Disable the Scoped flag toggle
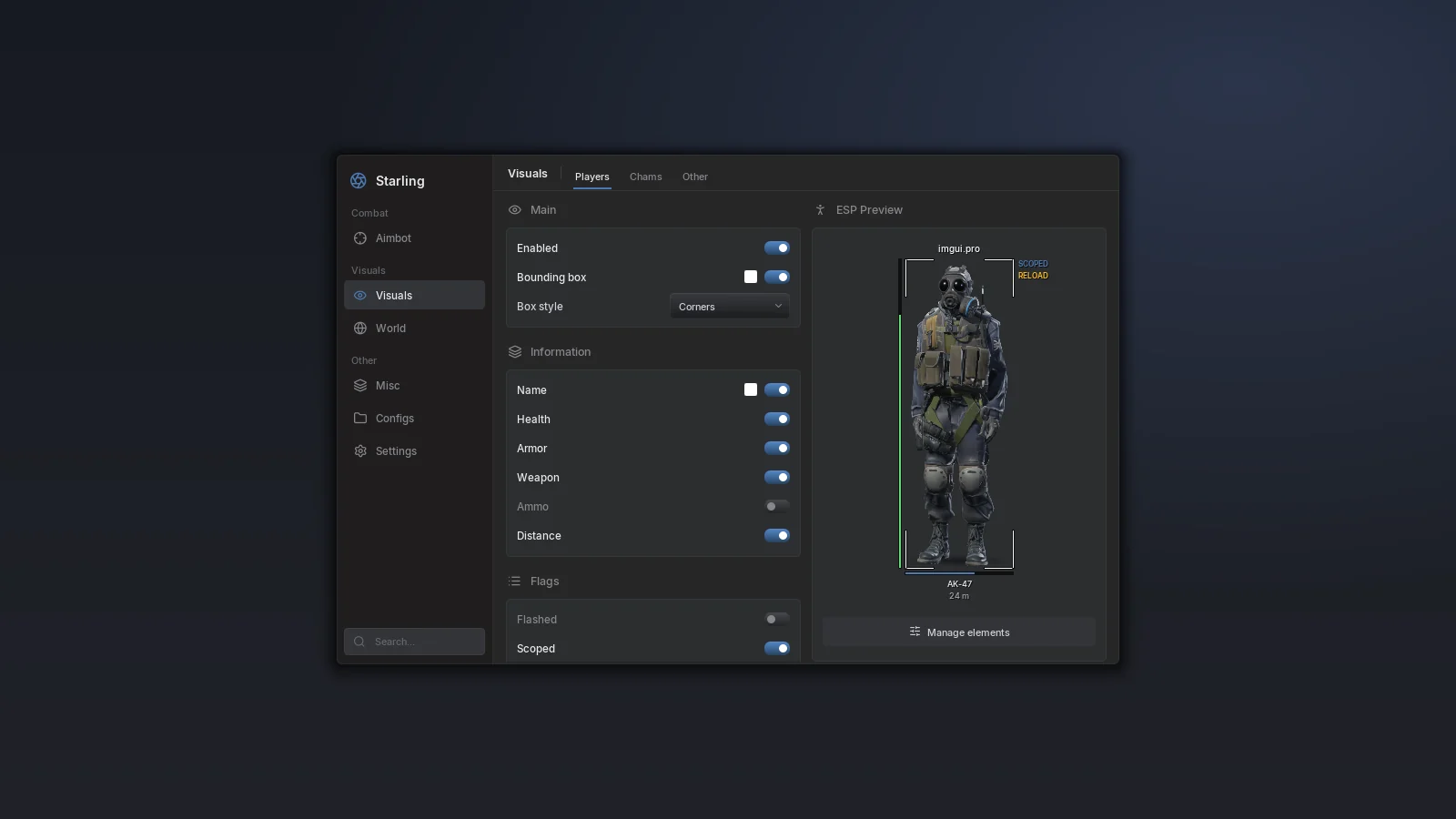 pos(777,649)
